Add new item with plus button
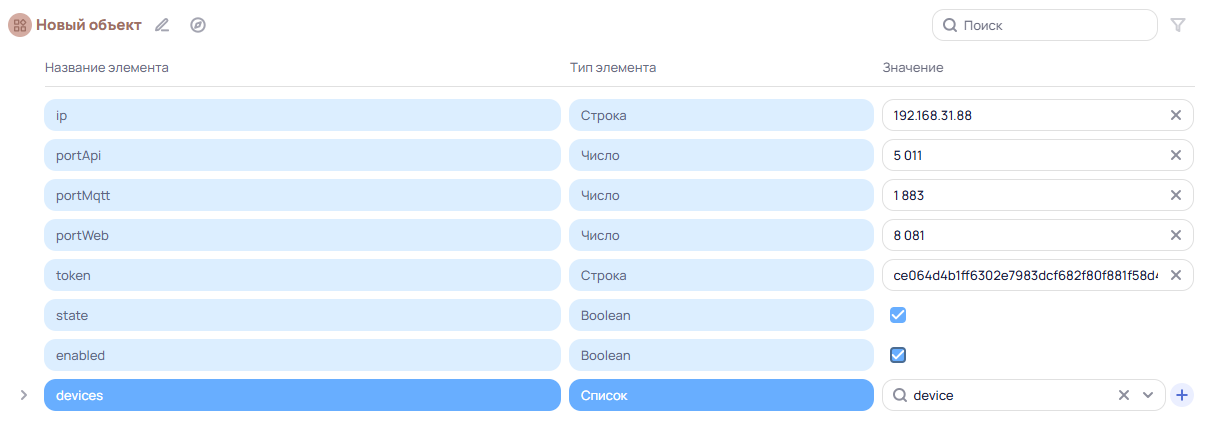 click(1182, 395)
